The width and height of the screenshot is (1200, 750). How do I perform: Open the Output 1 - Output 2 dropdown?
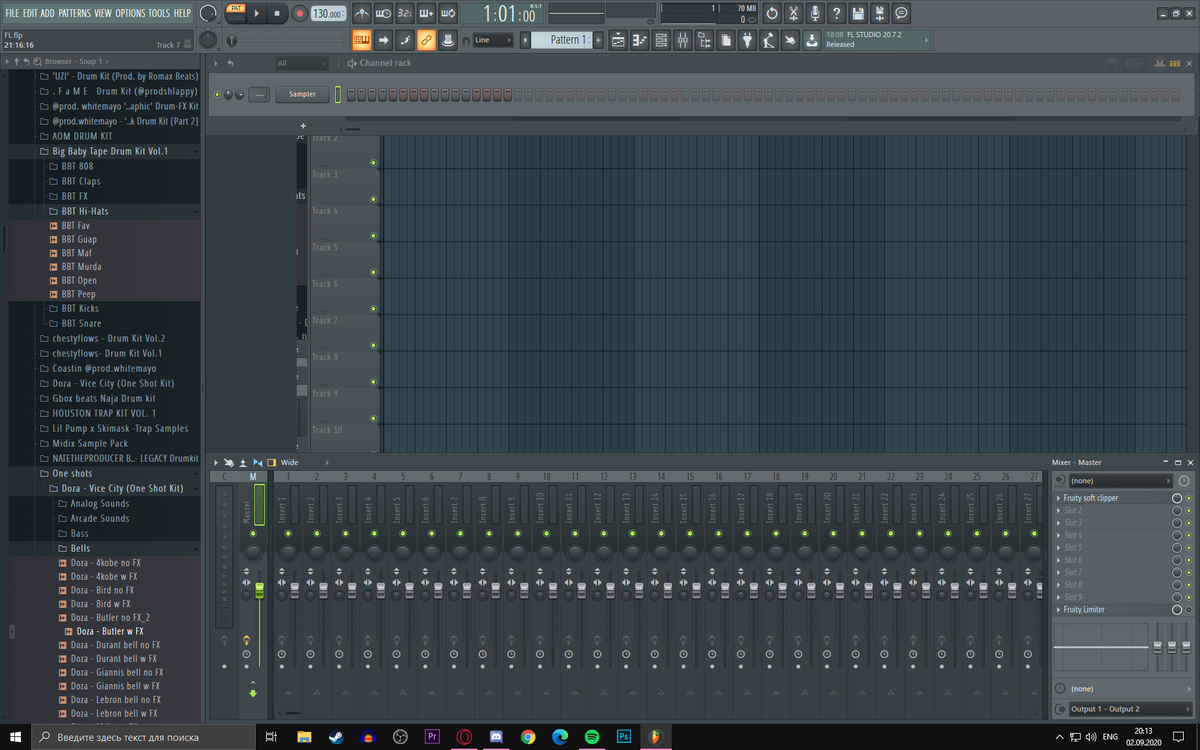(1130, 709)
